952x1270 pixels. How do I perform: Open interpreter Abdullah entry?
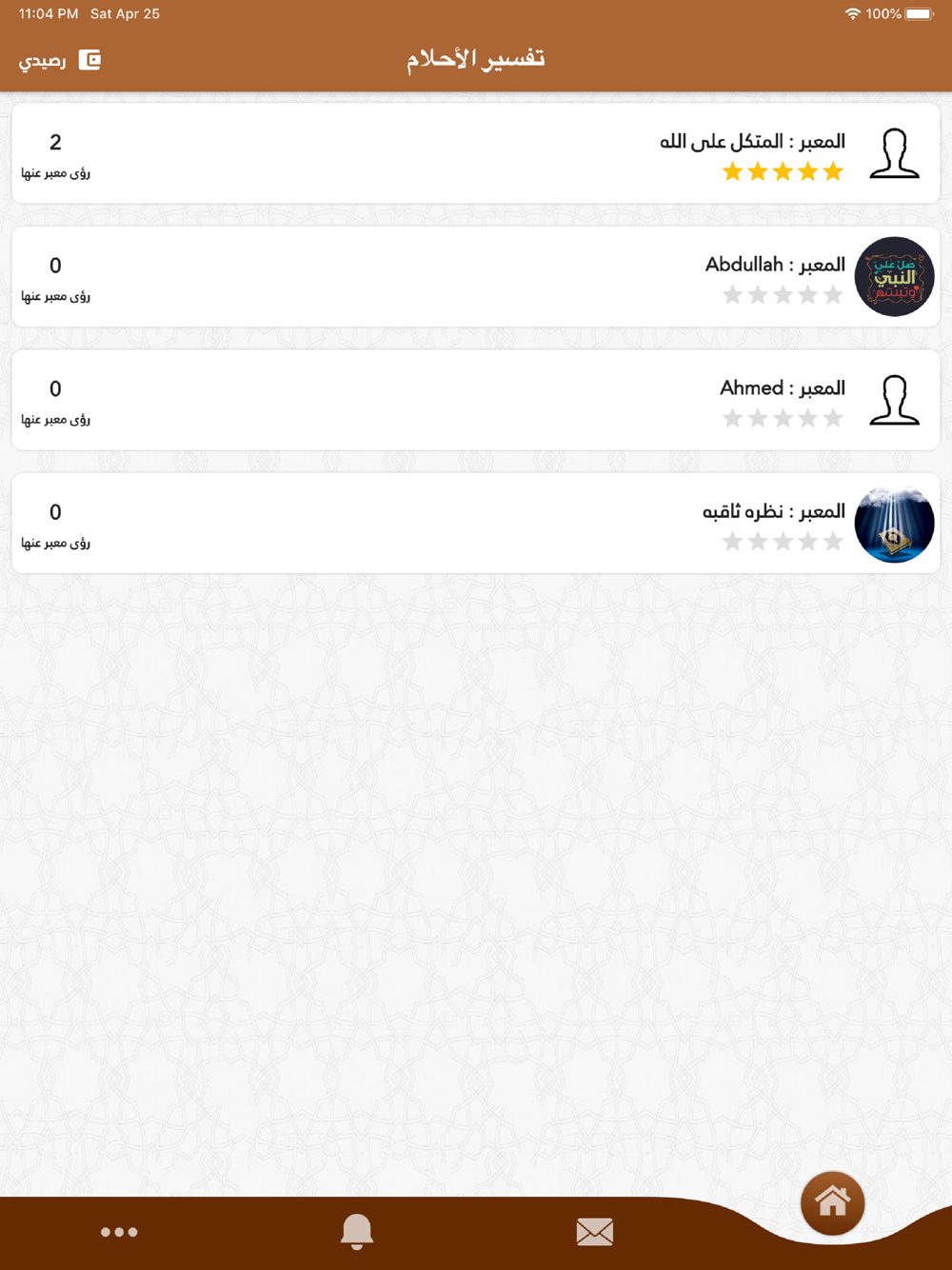click(x=476, y=277)
